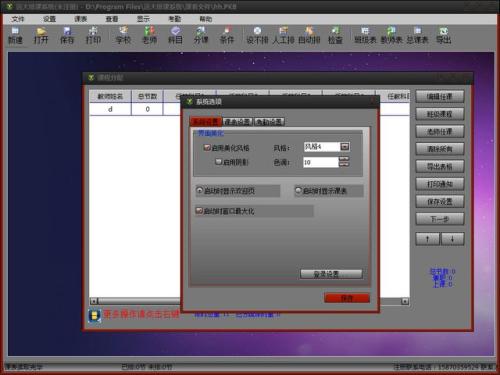The width and height of the screenshot is (500, 375).
Task: Enable the 启用阴影 shadow checkbox
Action: (219, 162)
